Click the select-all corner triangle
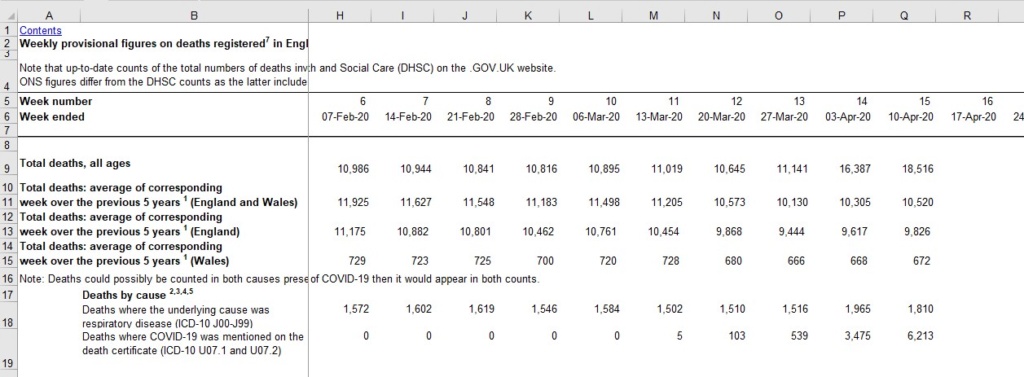The height and width of the screenshot is (377, 1024). tap(8, 16)
